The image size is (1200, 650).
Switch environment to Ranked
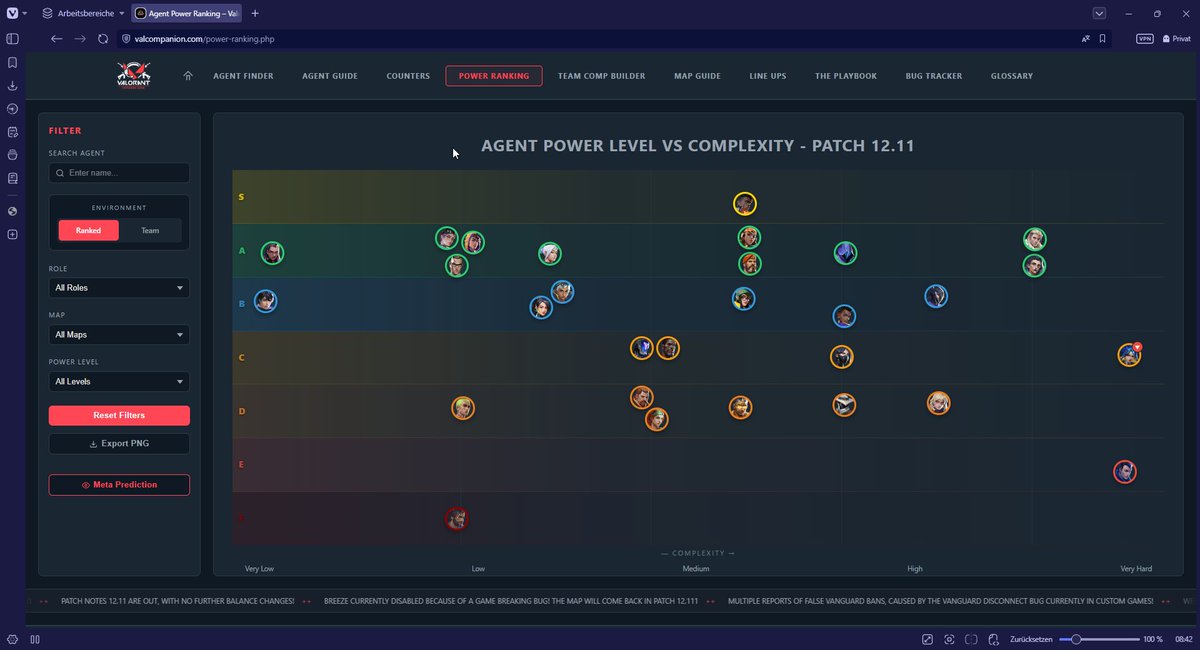click(x=88, y=230)
